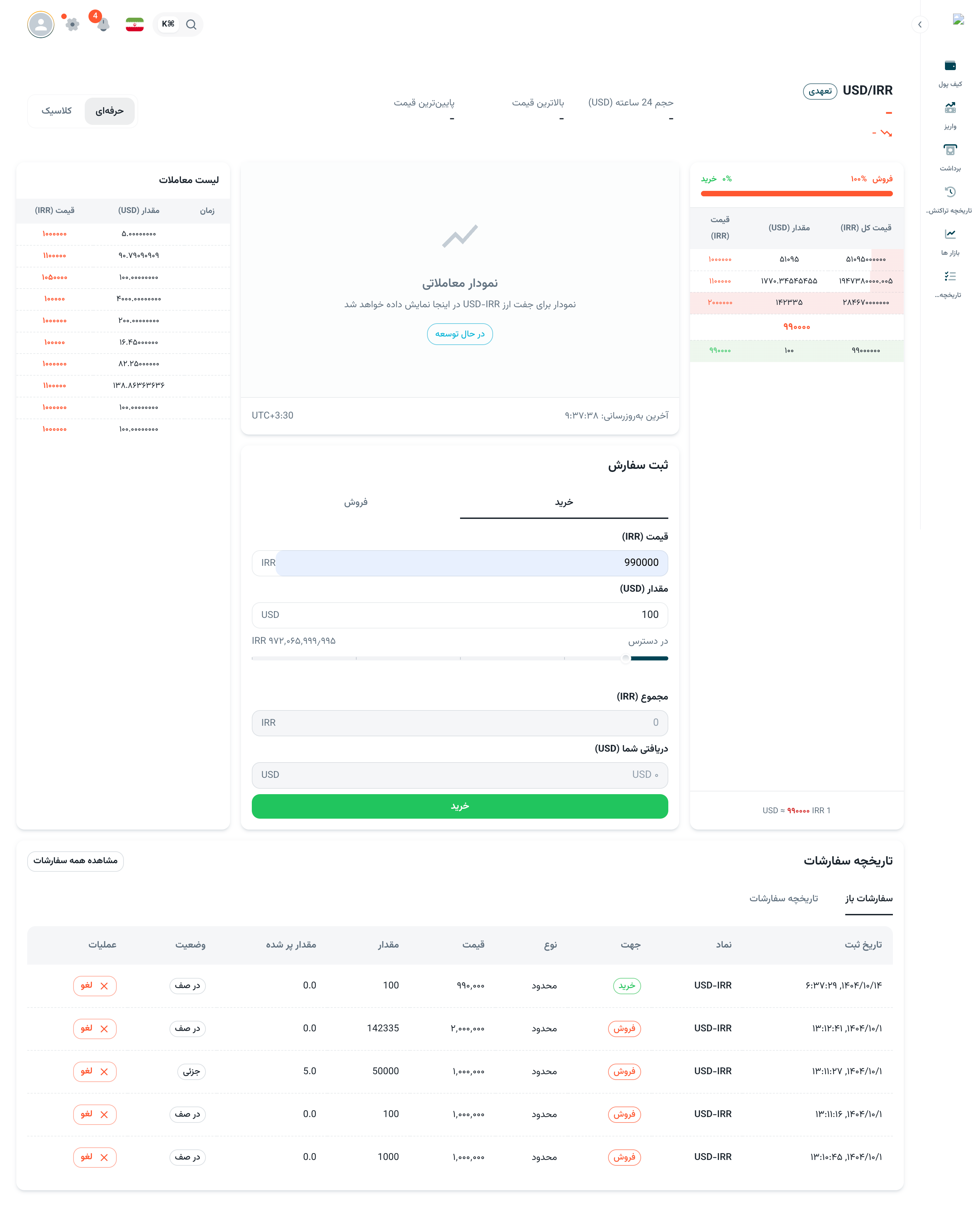This screenshot has width=980, height=1212.
Task: Open the Iran flag language selector
Action: coord(134,24)
